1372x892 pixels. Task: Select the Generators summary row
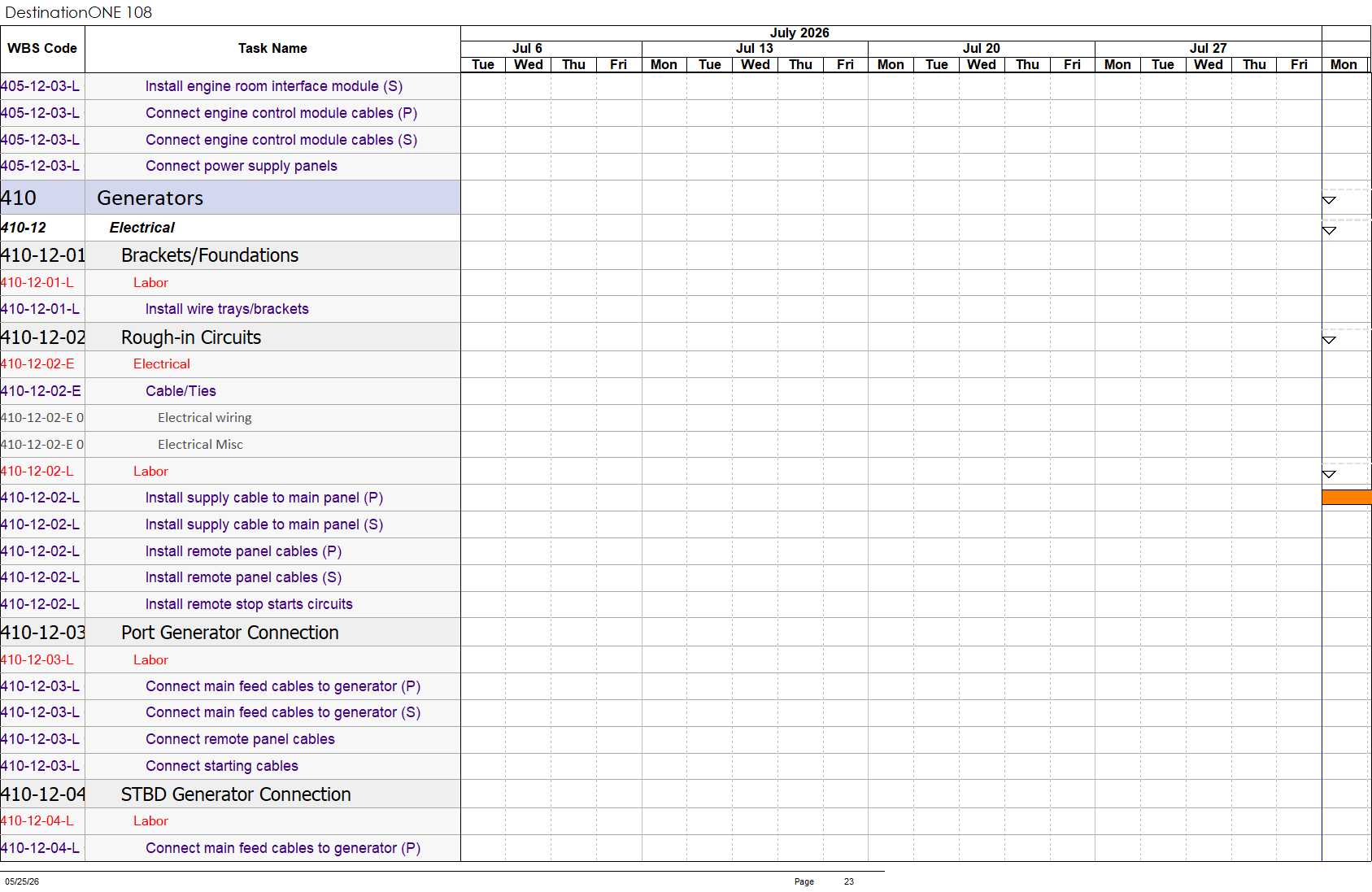tap(230, 198)
